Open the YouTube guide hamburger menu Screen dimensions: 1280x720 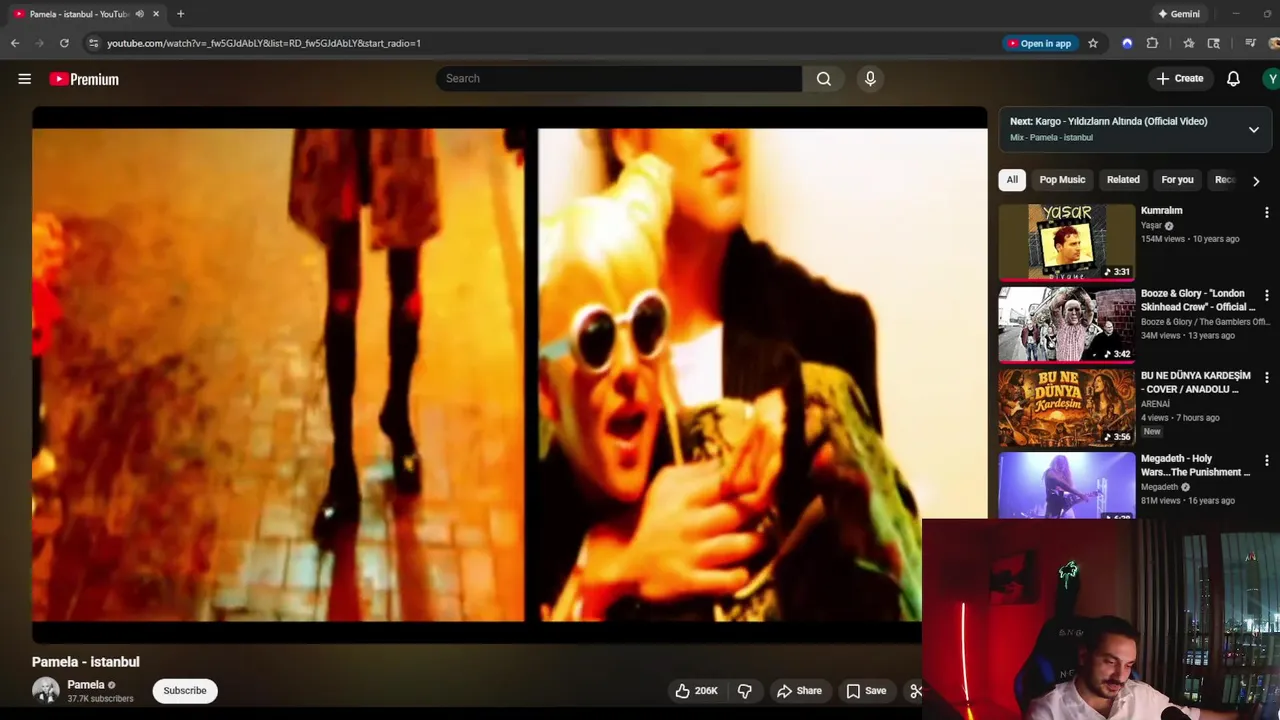pyautogui.click(x=25, y=79)
